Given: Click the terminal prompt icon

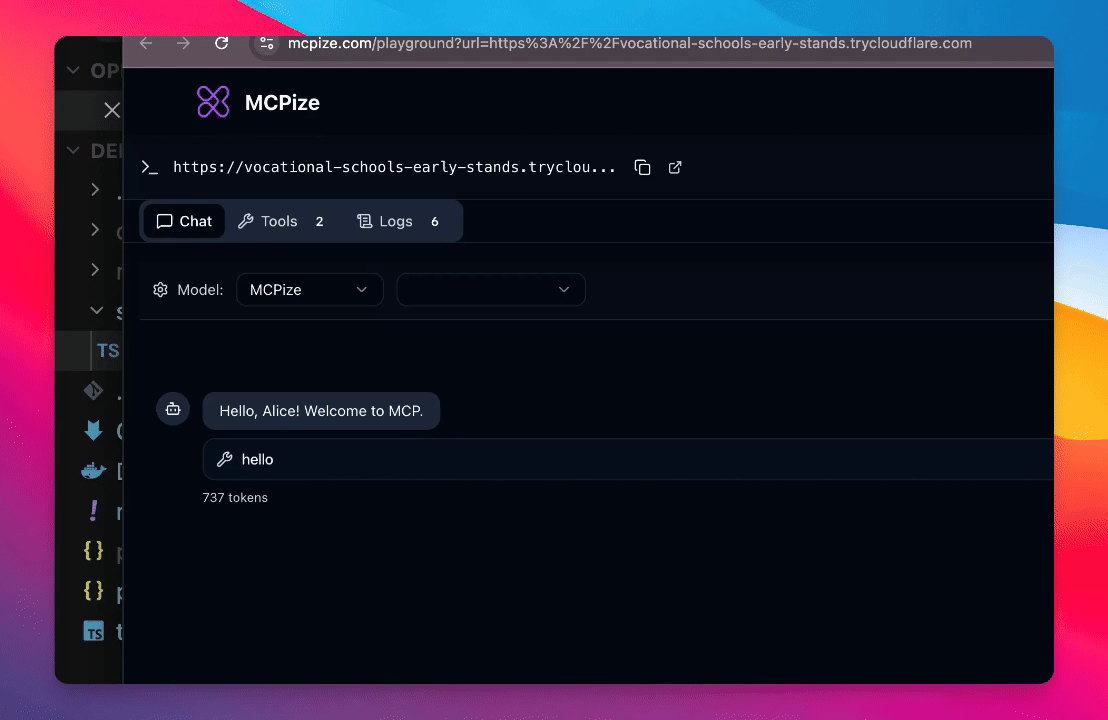Looking at the screenshot, I should (150, 167).
